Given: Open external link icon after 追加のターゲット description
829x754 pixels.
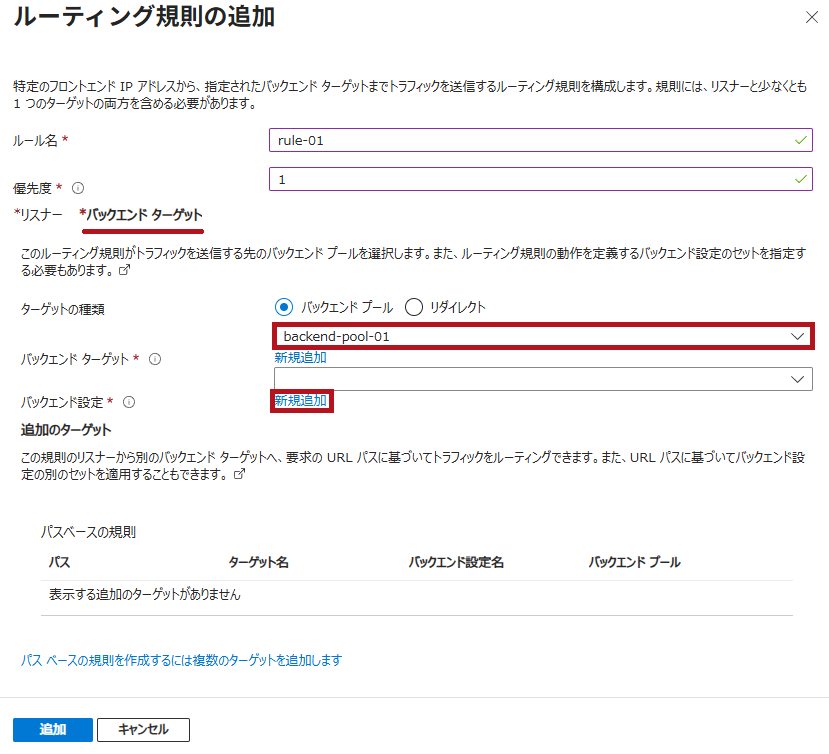Looking at the screenshot, I should (x=239, y=476).
